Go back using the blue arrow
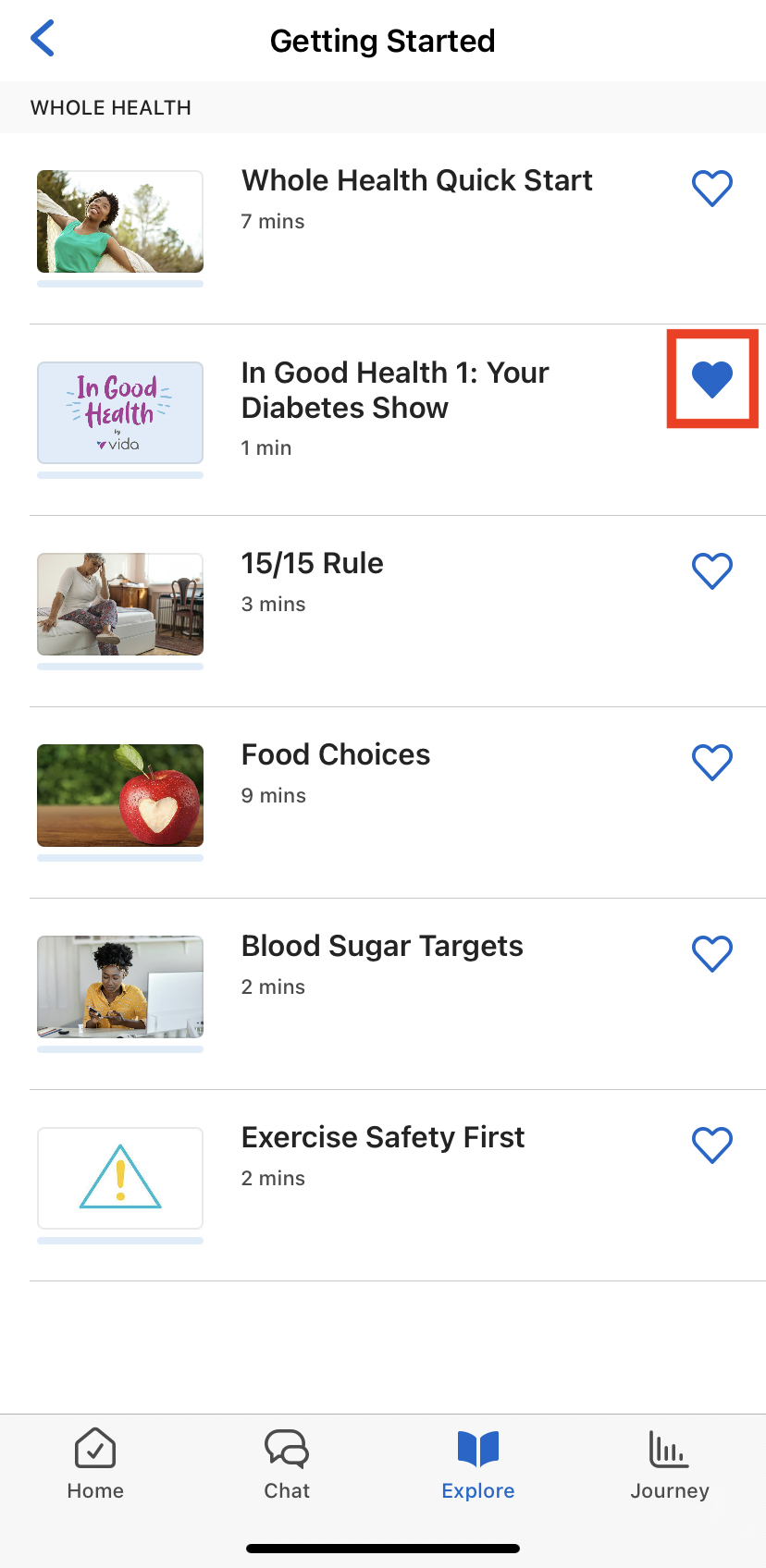Screen dimensions: 766x1568 point(43,39)
